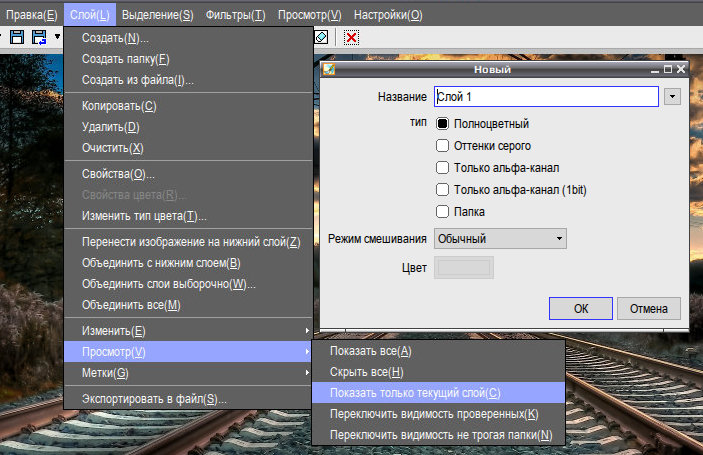The height and width of the screenshot is (455, 703).
Task: Choose Экспортировать в файл(S)...
Action: point(188,399)
